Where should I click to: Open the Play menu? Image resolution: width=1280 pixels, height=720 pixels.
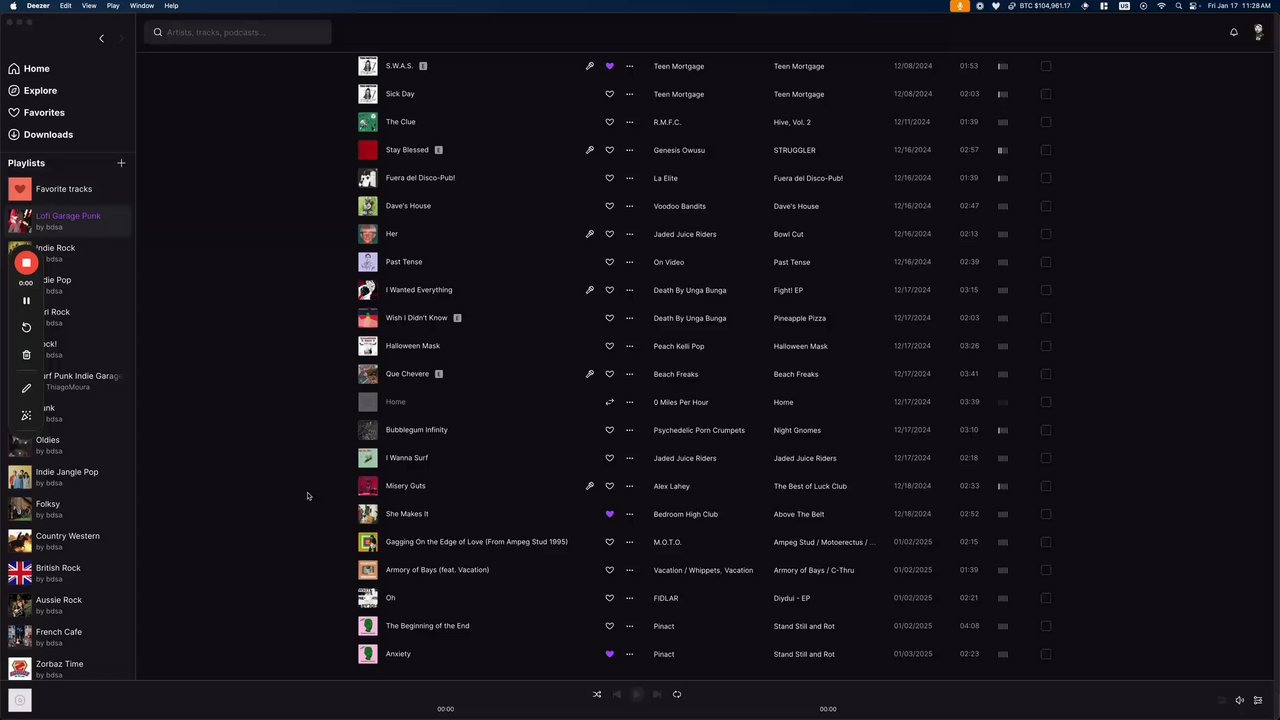click(113, 6)
